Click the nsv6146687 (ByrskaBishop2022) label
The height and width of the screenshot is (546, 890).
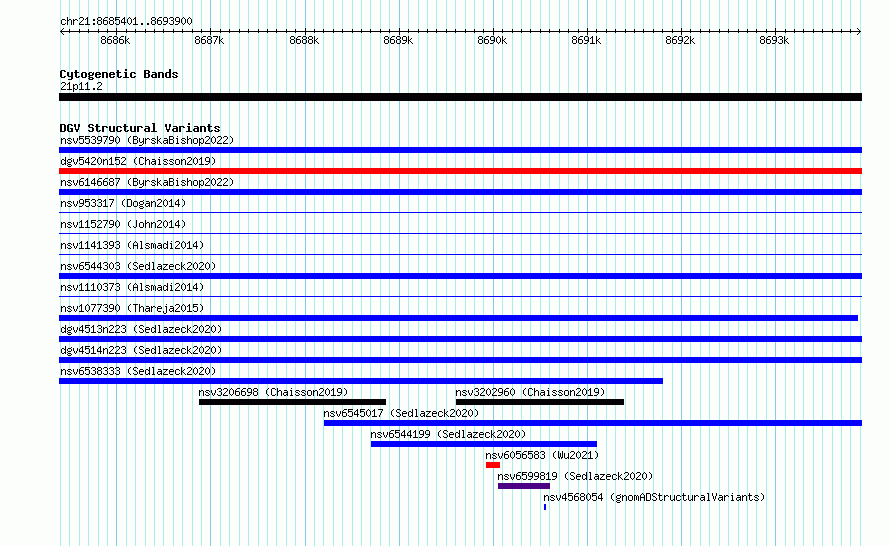[x=147, y=182]
